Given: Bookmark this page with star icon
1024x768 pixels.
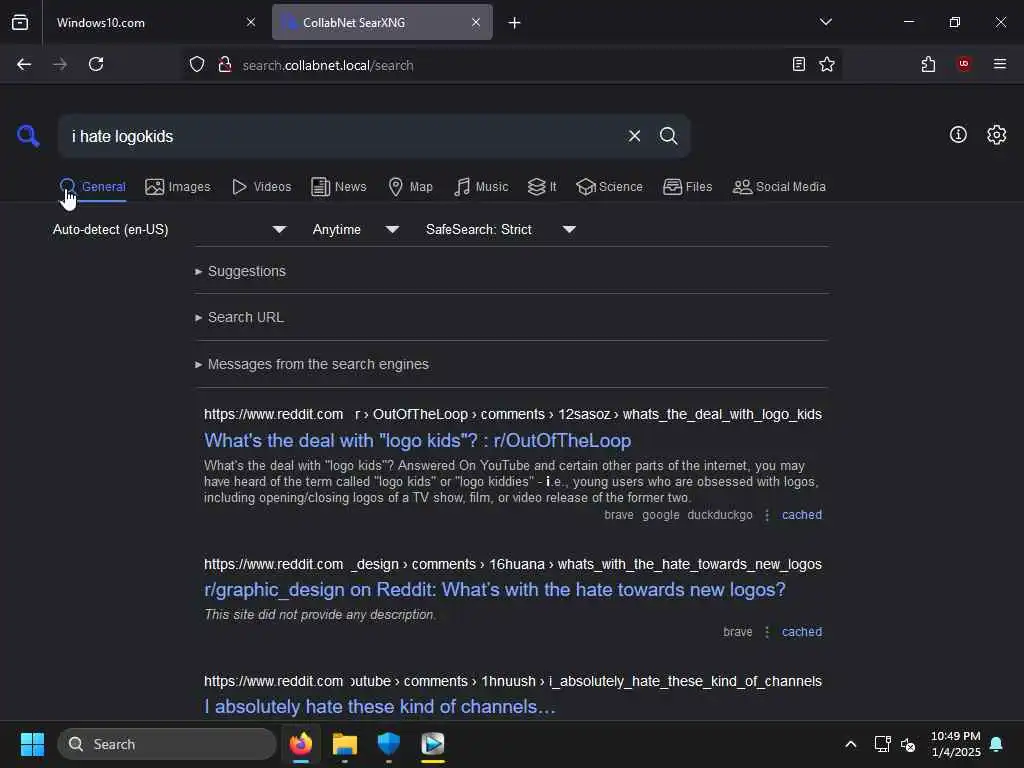Looking at the screenshot, I should point(827,64).
